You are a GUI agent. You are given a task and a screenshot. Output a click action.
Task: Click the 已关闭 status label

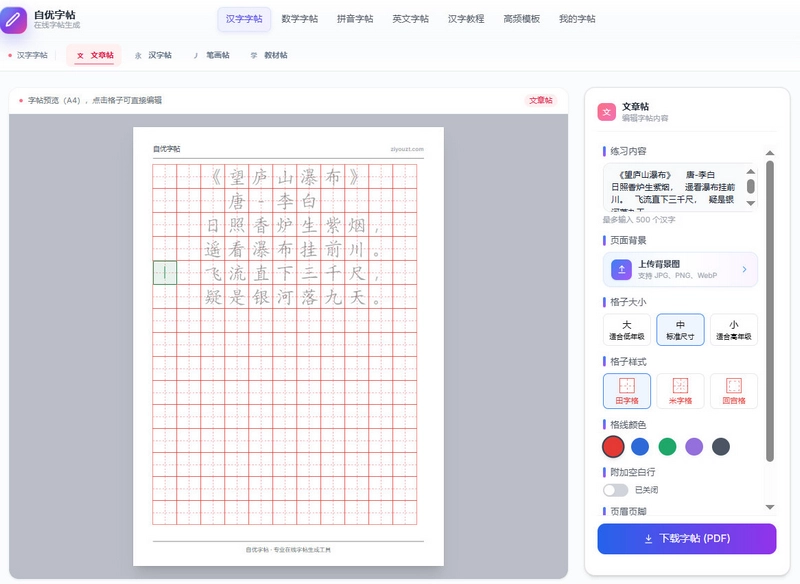646,490
